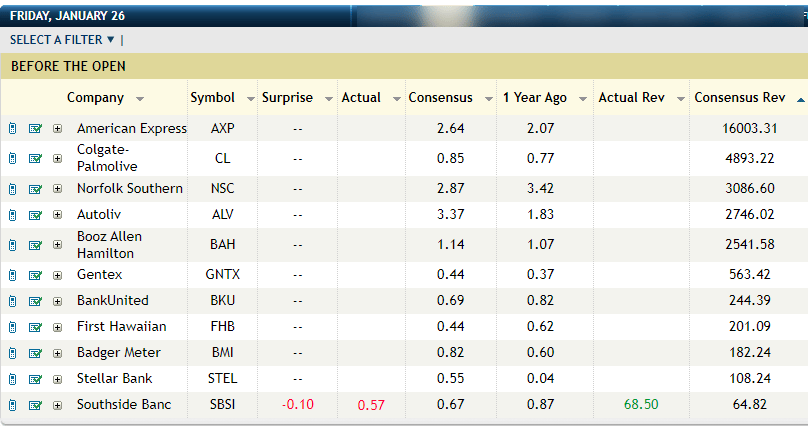Image resolution: width=808 pixels, height=426 pixels.
Task: Expand the Stellar Bank row details
Action: [x=57, y=379]
